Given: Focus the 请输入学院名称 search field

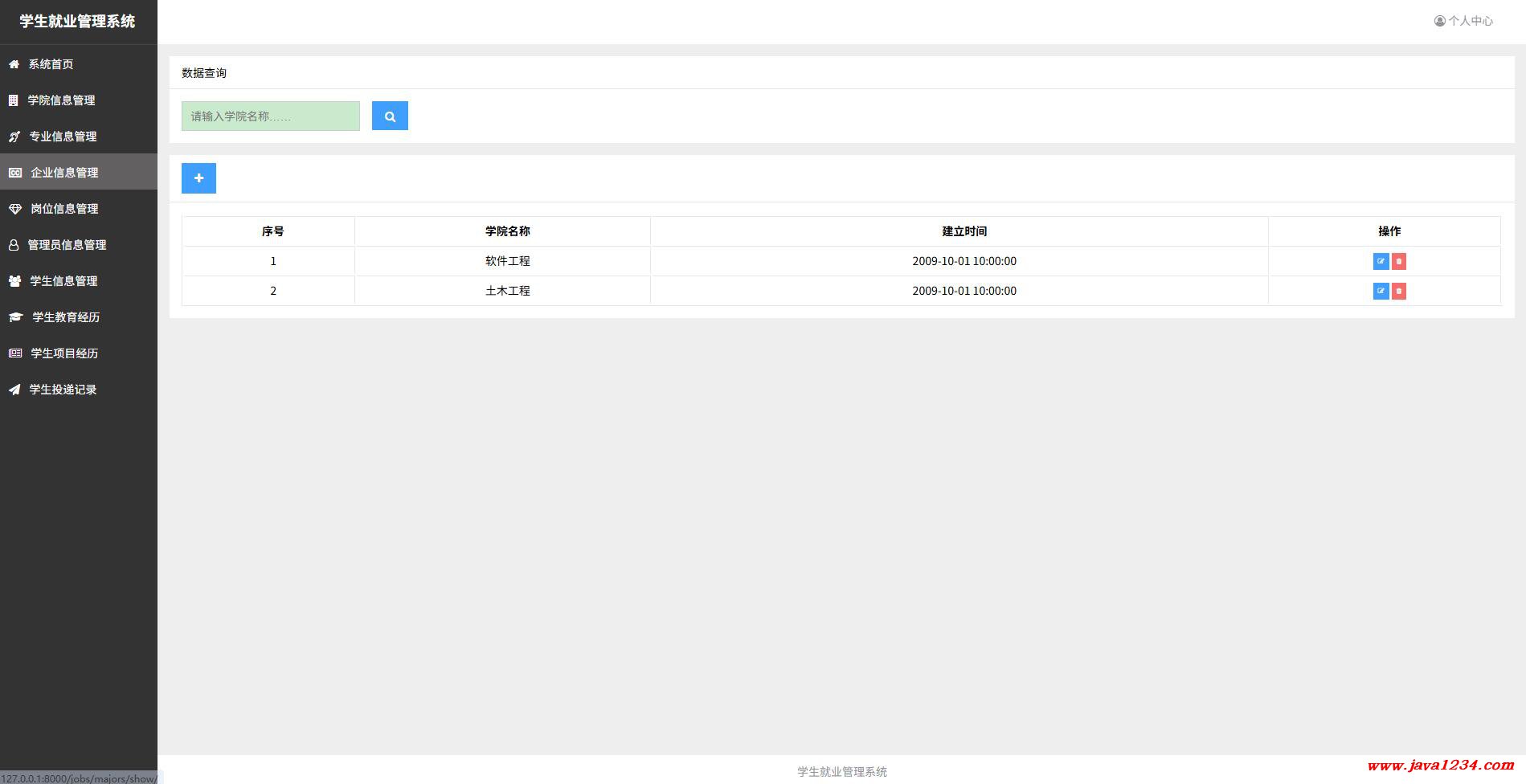Looking at the screenshot, I should click(x=270, y=116).
